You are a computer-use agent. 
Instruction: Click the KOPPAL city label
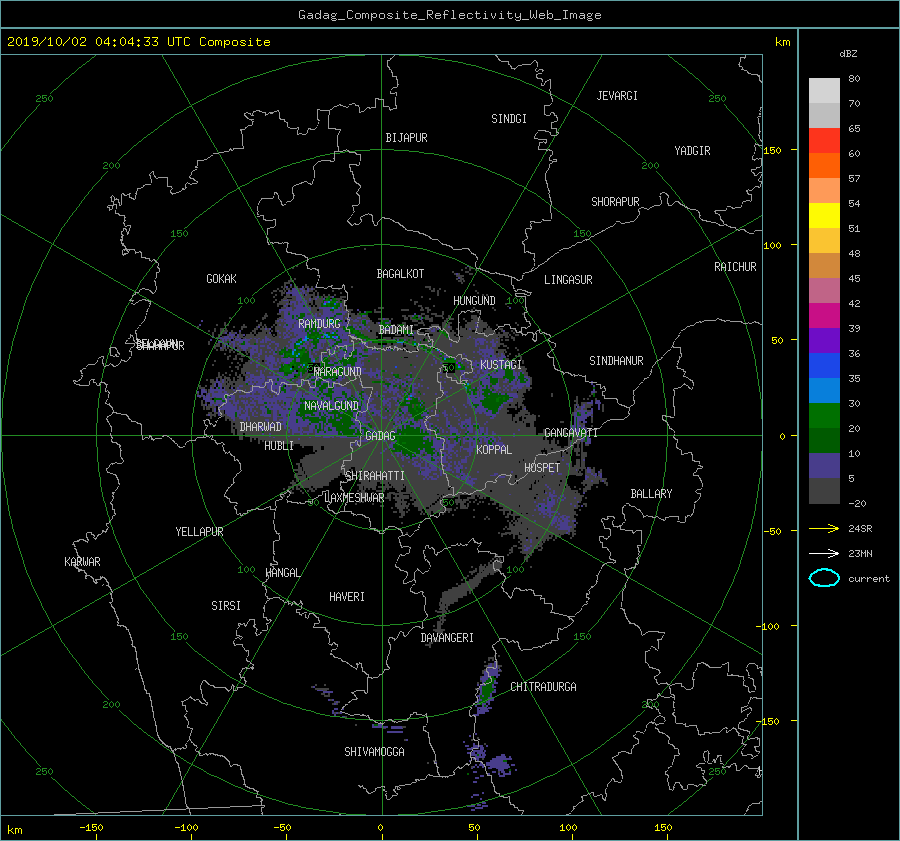click(494, 449)
